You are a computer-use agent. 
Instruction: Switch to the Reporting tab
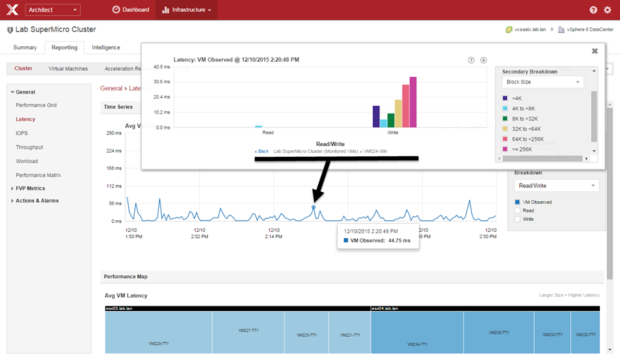point(64,47)
